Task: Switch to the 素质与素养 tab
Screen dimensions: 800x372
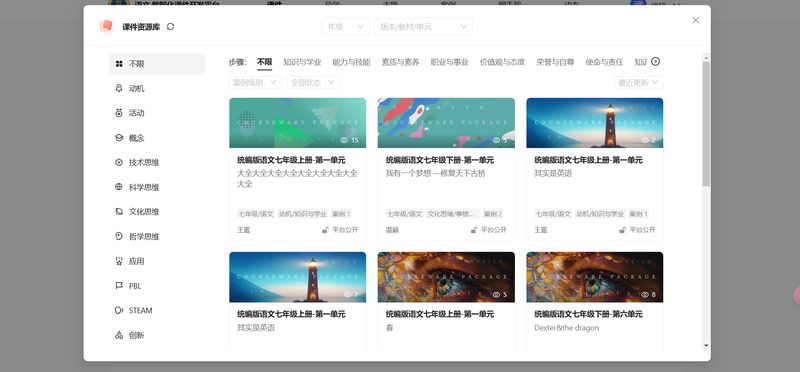Action: click(401, 62)
